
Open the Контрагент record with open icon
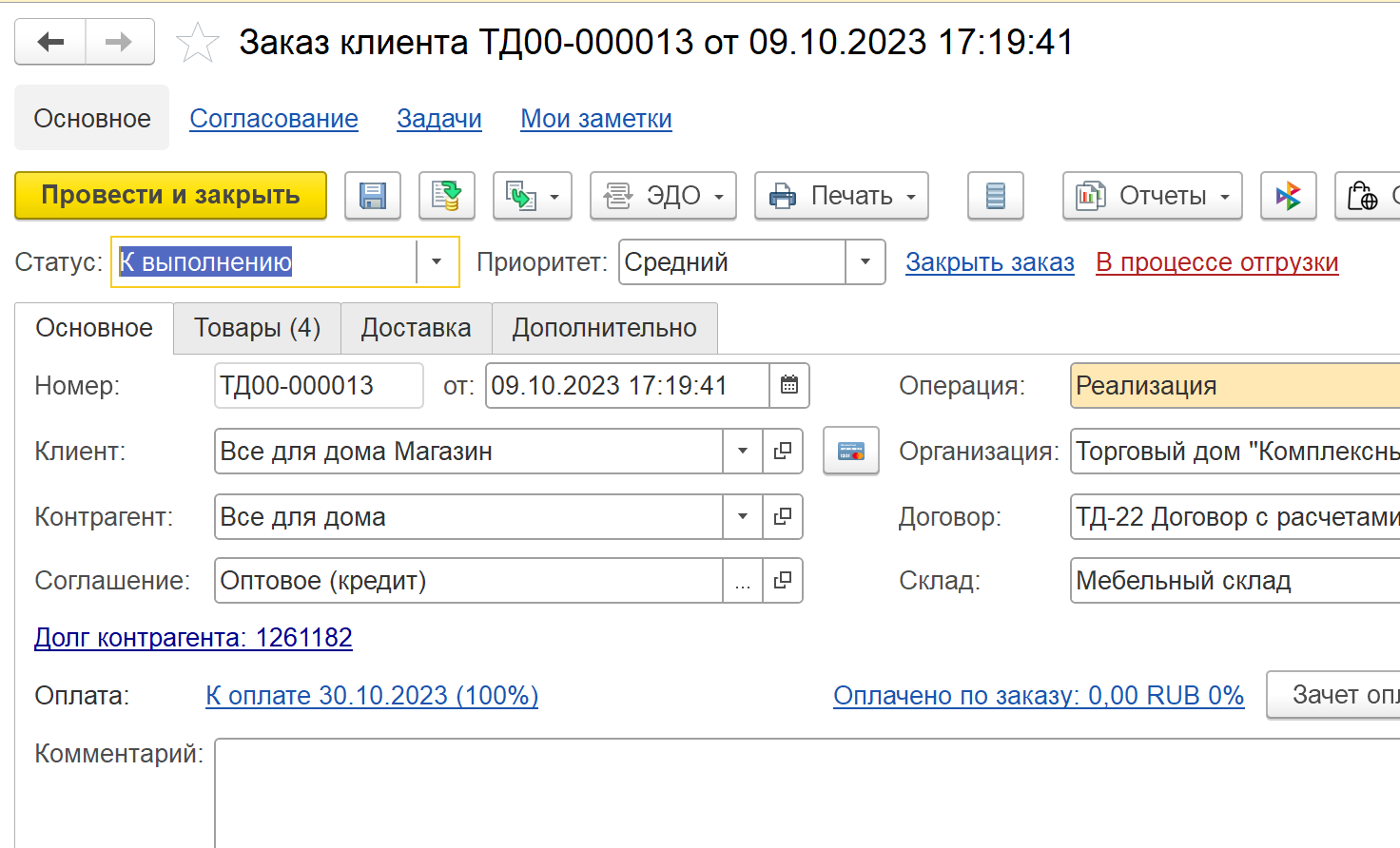point(783,517)
